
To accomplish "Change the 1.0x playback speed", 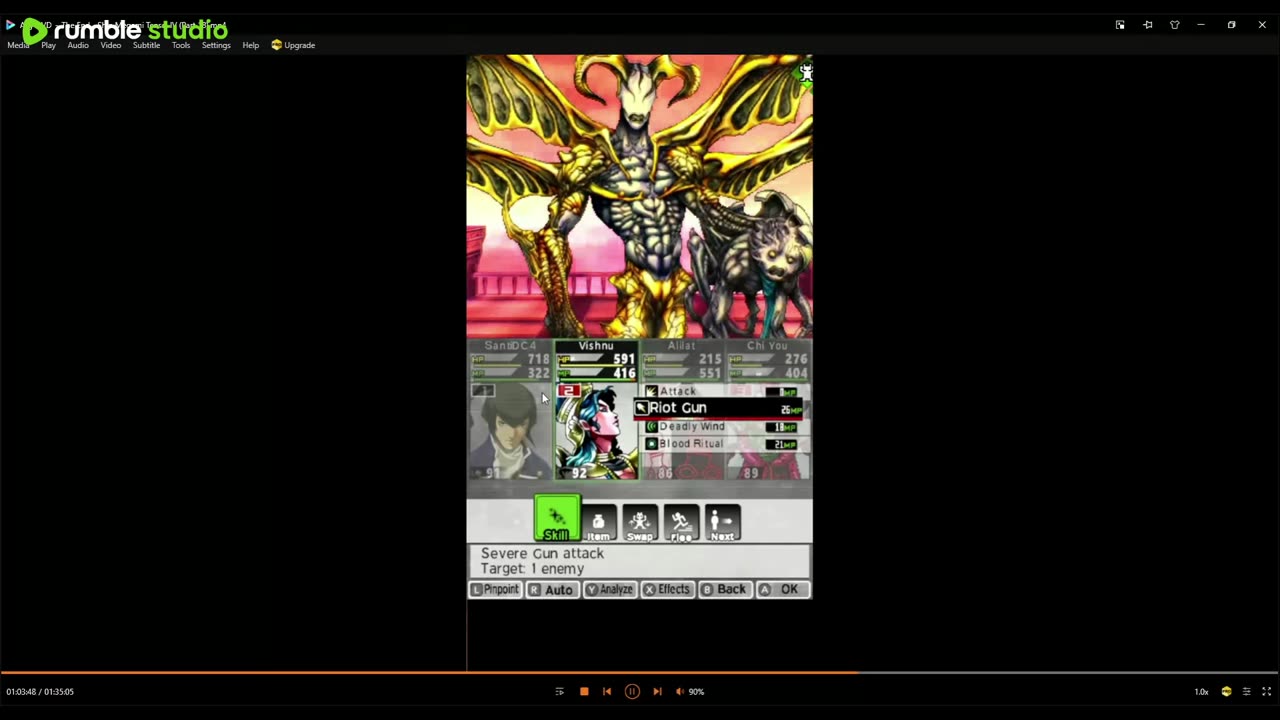I will [1201, 692].
